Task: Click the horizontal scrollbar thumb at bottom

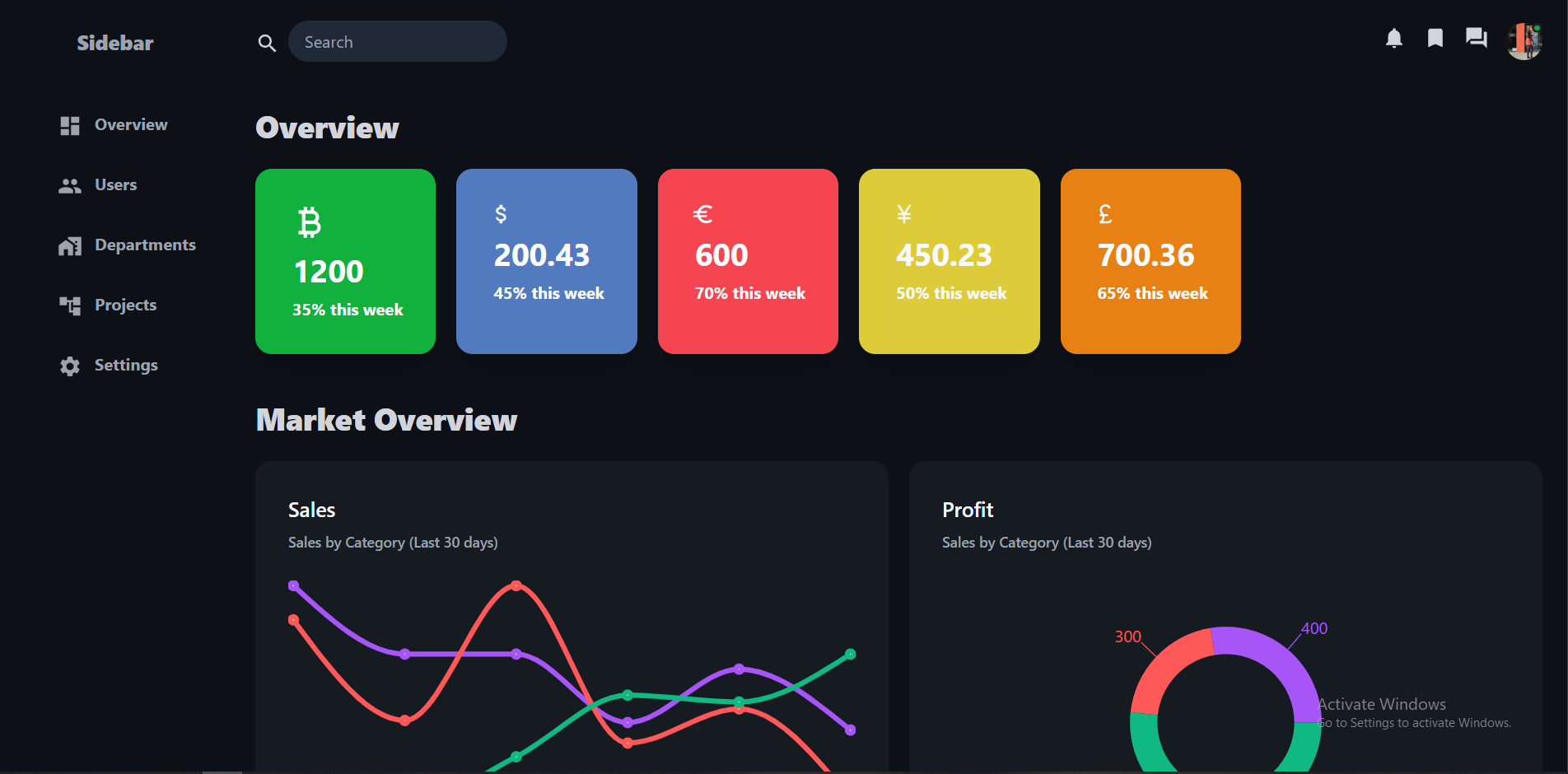Action: pos(222,772)
